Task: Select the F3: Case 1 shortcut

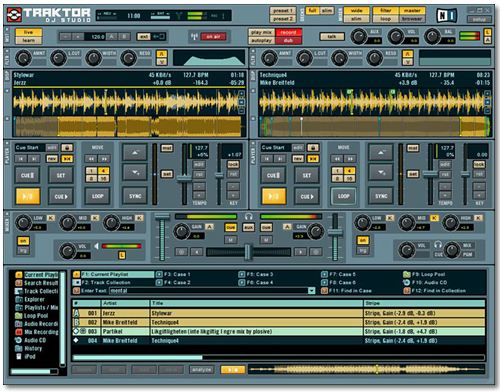Action: [173, 274]
